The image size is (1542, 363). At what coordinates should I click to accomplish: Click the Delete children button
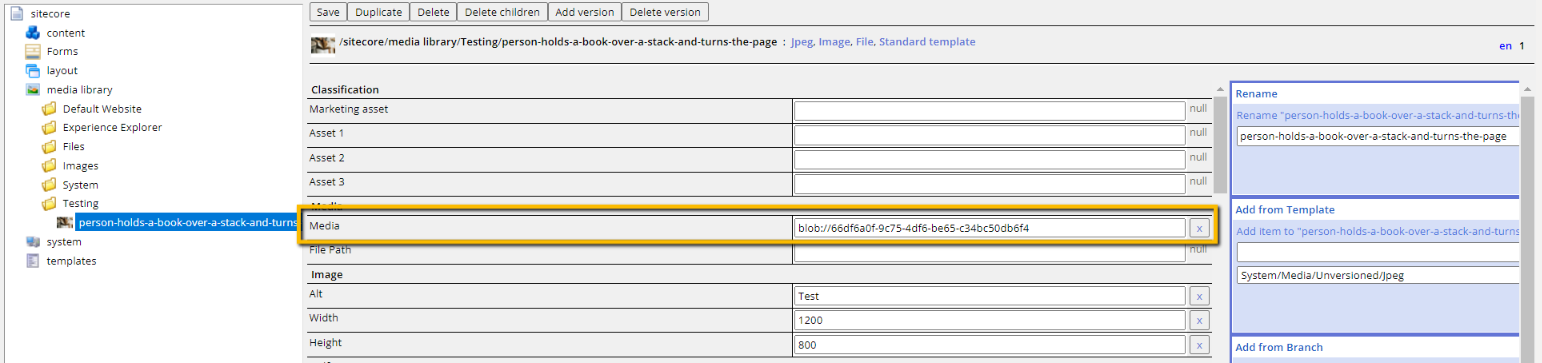click(503, 12)
